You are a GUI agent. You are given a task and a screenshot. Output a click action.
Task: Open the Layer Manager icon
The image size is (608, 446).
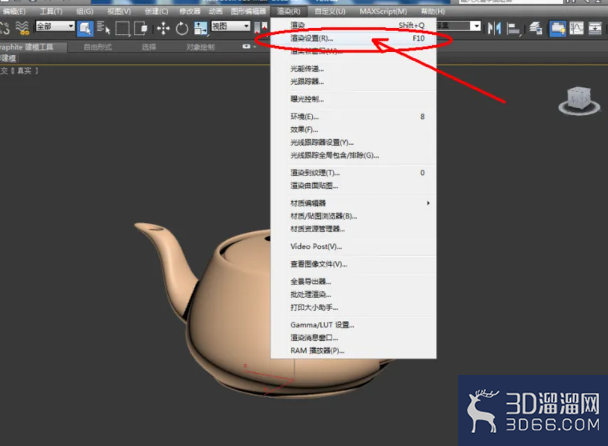coord(536,28)
